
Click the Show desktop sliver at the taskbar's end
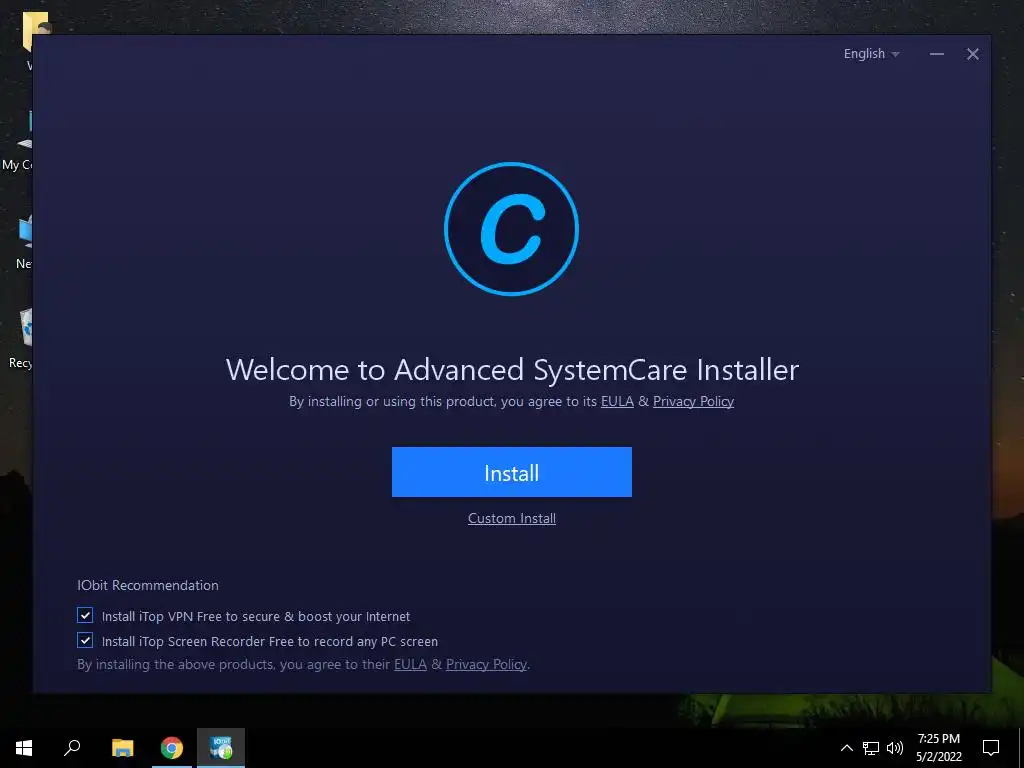[1021, 748]
